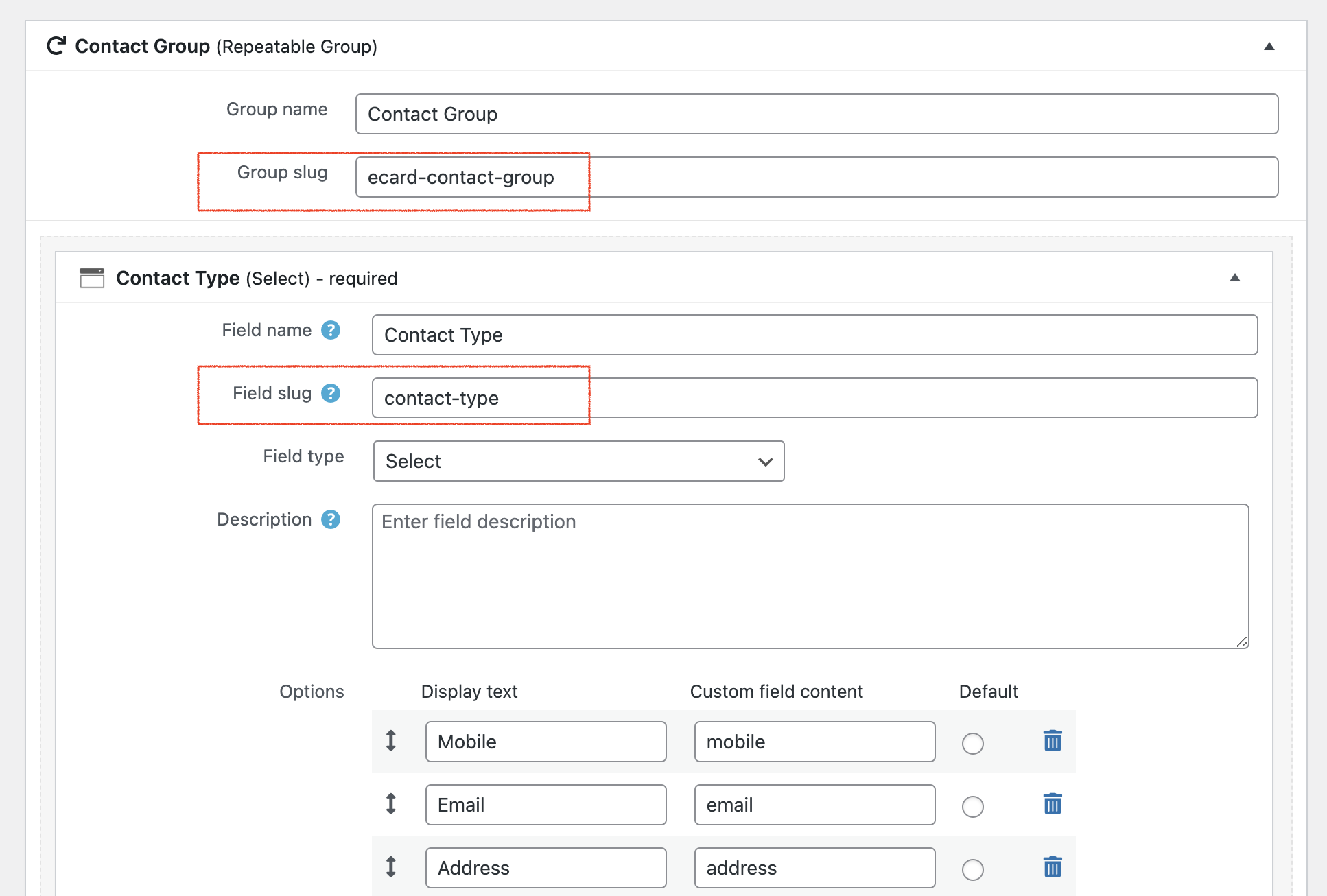
Task: Edit the Address display text field
Action: [x=546, y=868]
